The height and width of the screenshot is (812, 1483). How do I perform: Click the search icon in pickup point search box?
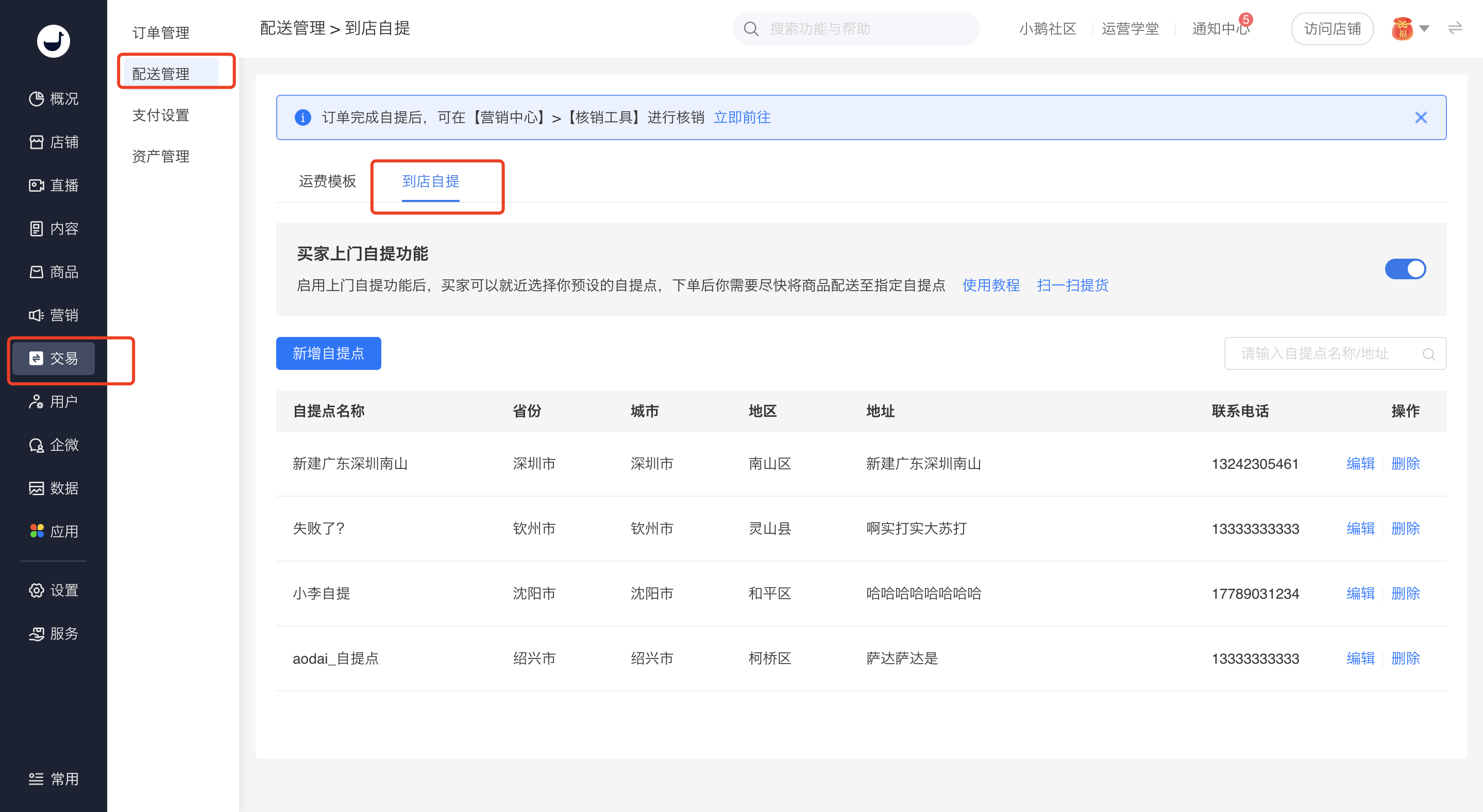pos(1429,354)
